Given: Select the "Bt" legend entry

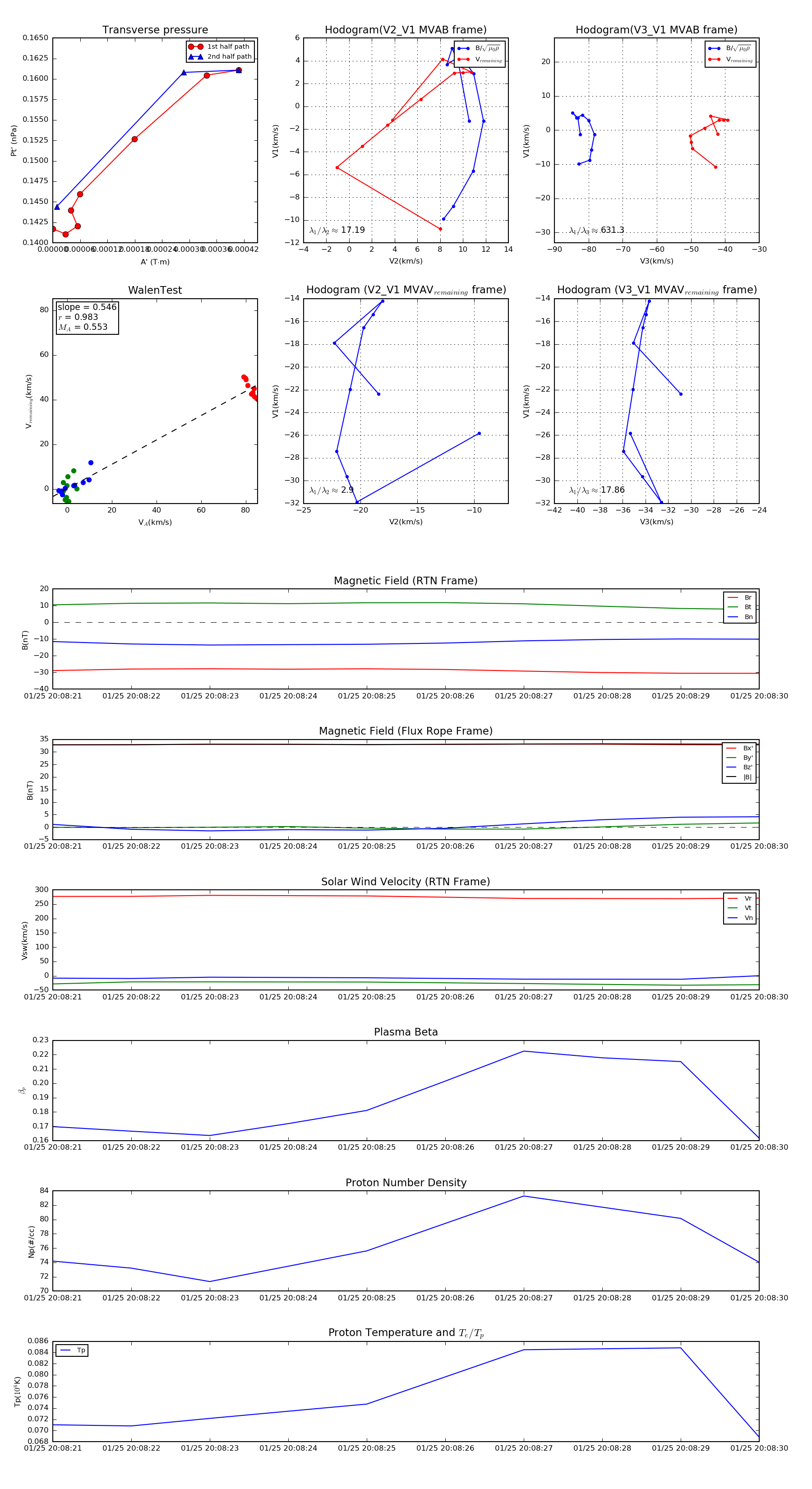Looking at the screenshot, I should point(740,607).
